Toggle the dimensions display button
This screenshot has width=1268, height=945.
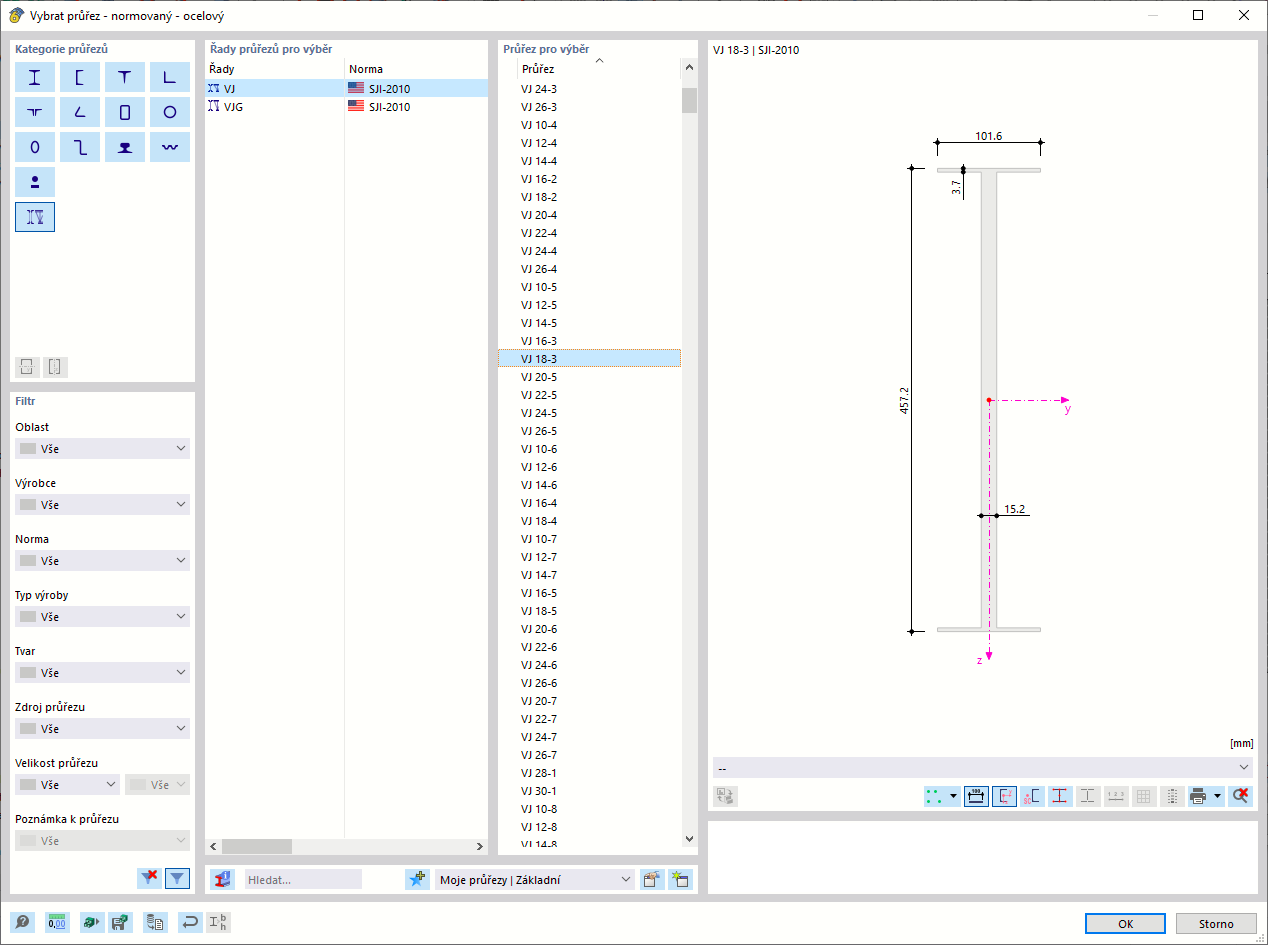976,797
